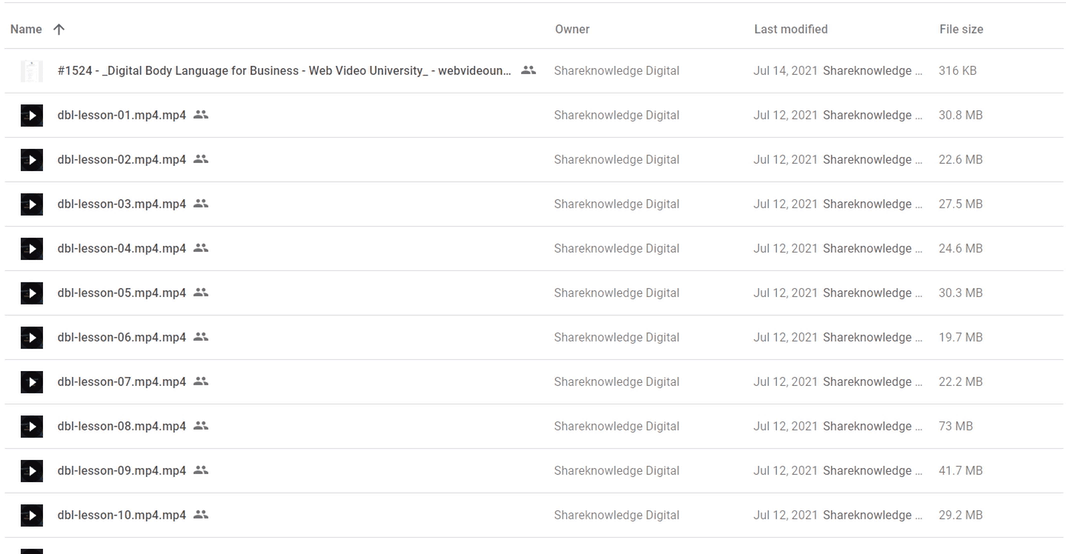Click shared icon next to #1524 document
The image size is (1066, 554).
528,70
